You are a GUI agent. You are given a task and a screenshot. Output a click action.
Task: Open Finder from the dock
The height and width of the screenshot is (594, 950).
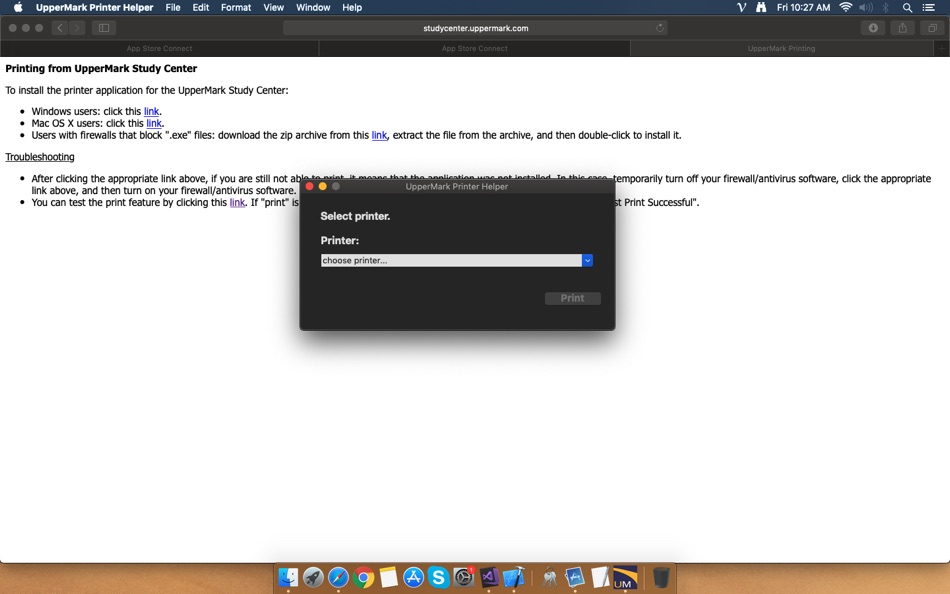288,577
